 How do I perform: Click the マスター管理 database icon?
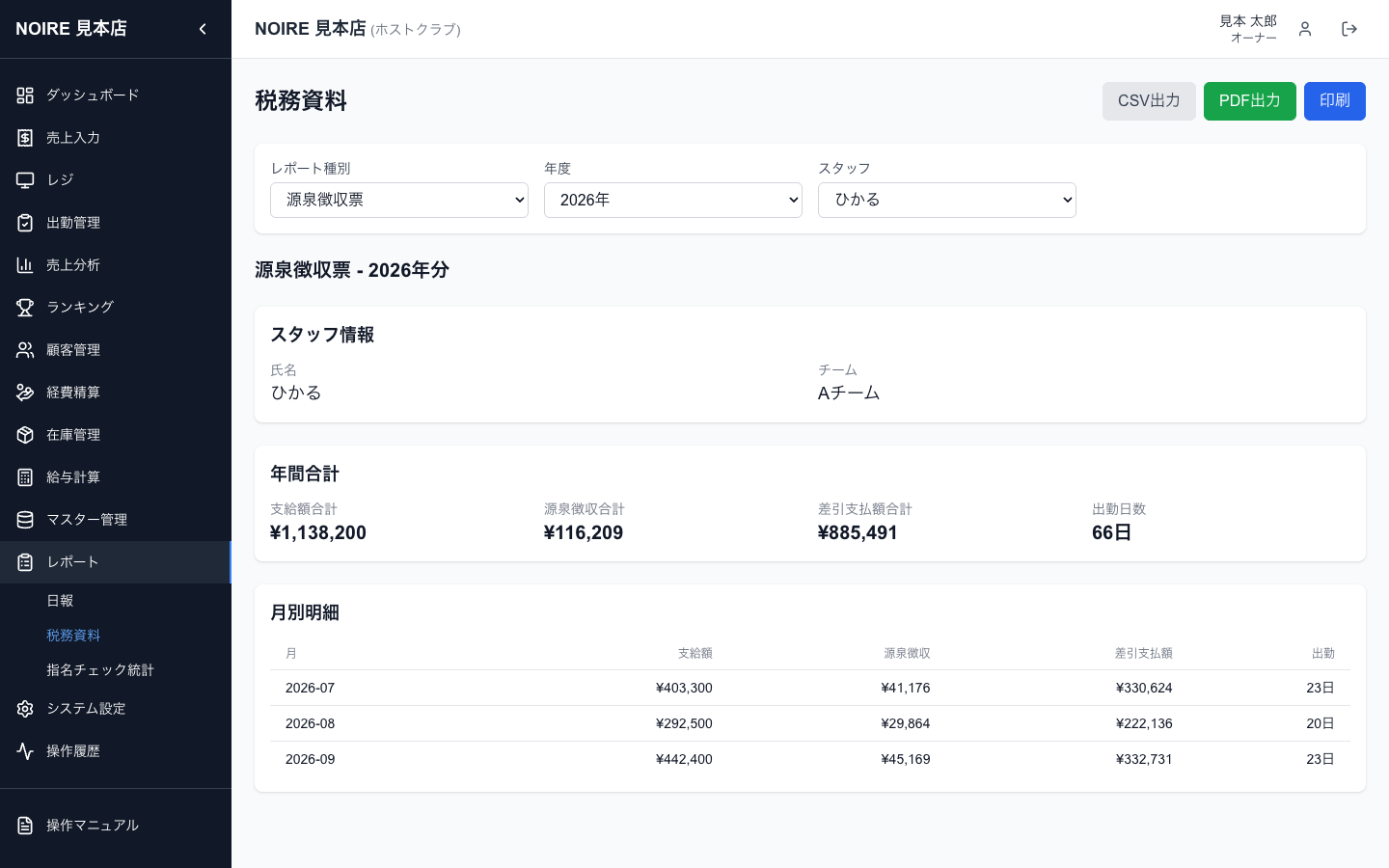25,520
